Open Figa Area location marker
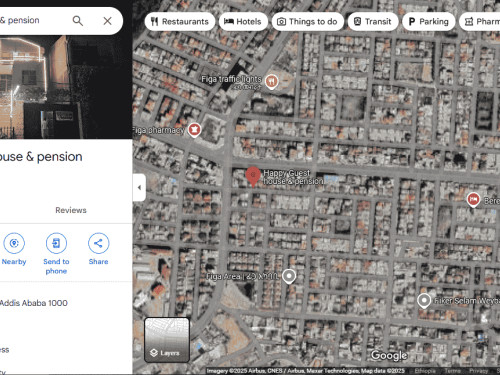The width and height of the screenshot is (500, 375). point(289,276)
